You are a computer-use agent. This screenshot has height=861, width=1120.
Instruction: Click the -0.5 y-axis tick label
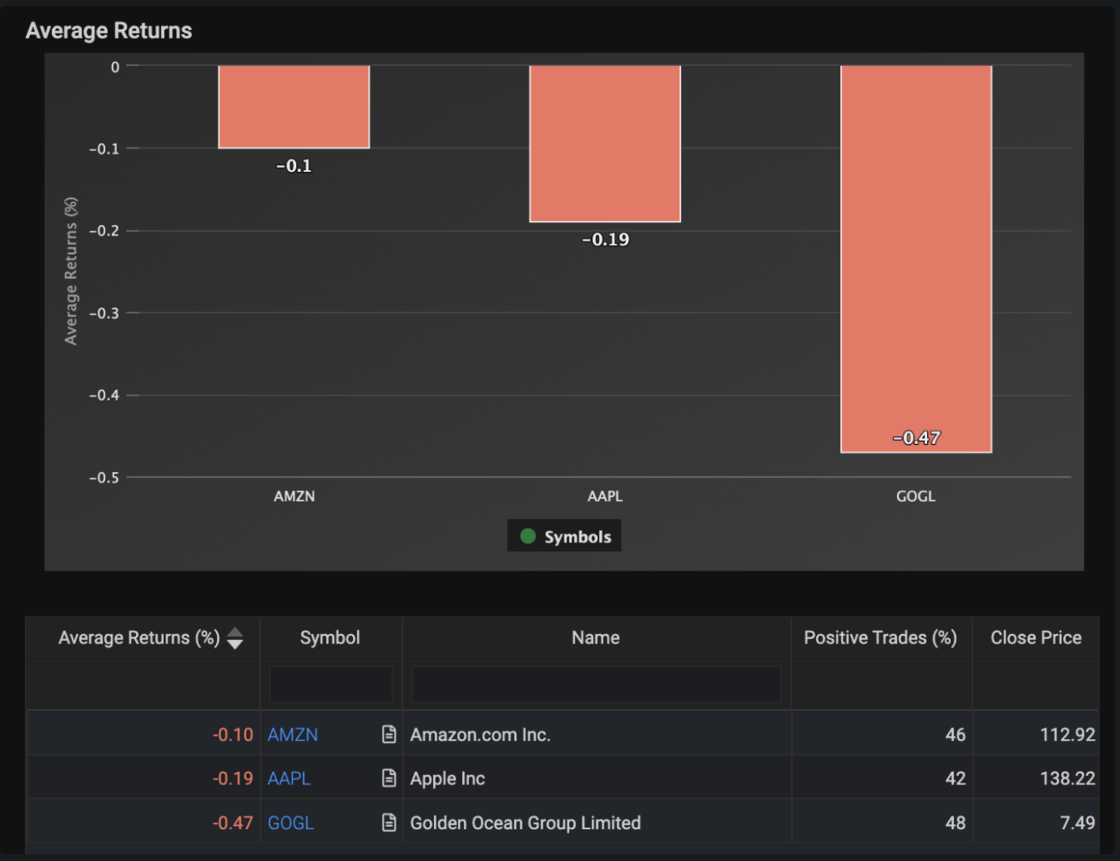(x=104, y=477)
